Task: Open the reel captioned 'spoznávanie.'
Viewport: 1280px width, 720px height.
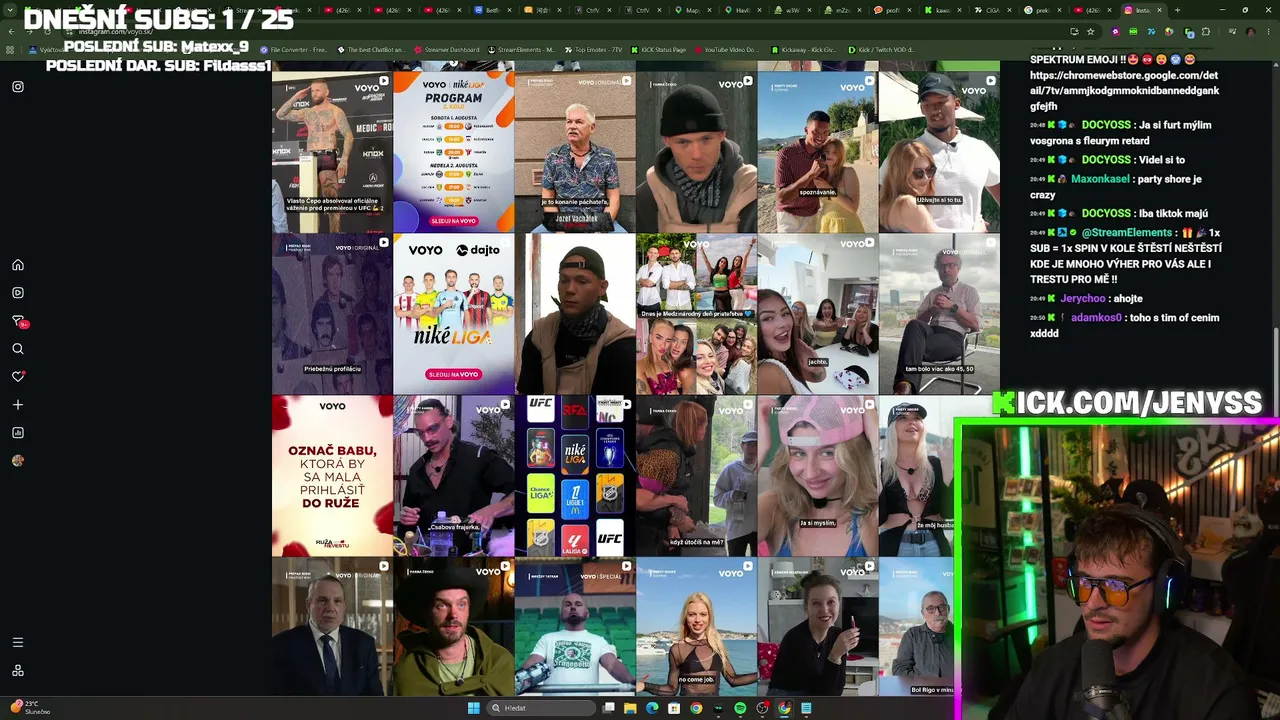Action: 818,151
